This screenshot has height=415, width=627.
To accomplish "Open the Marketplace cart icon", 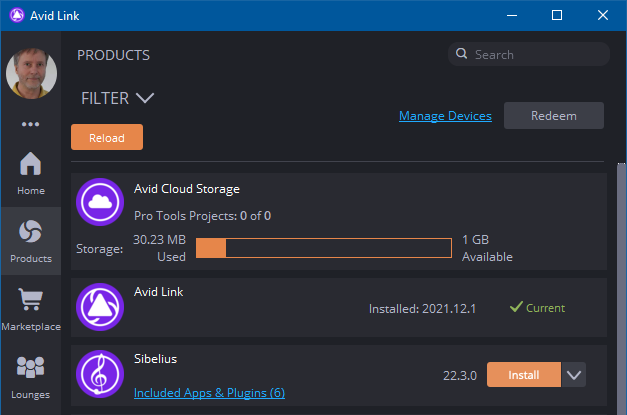I will pyautogui.click(x=30, y=299).
